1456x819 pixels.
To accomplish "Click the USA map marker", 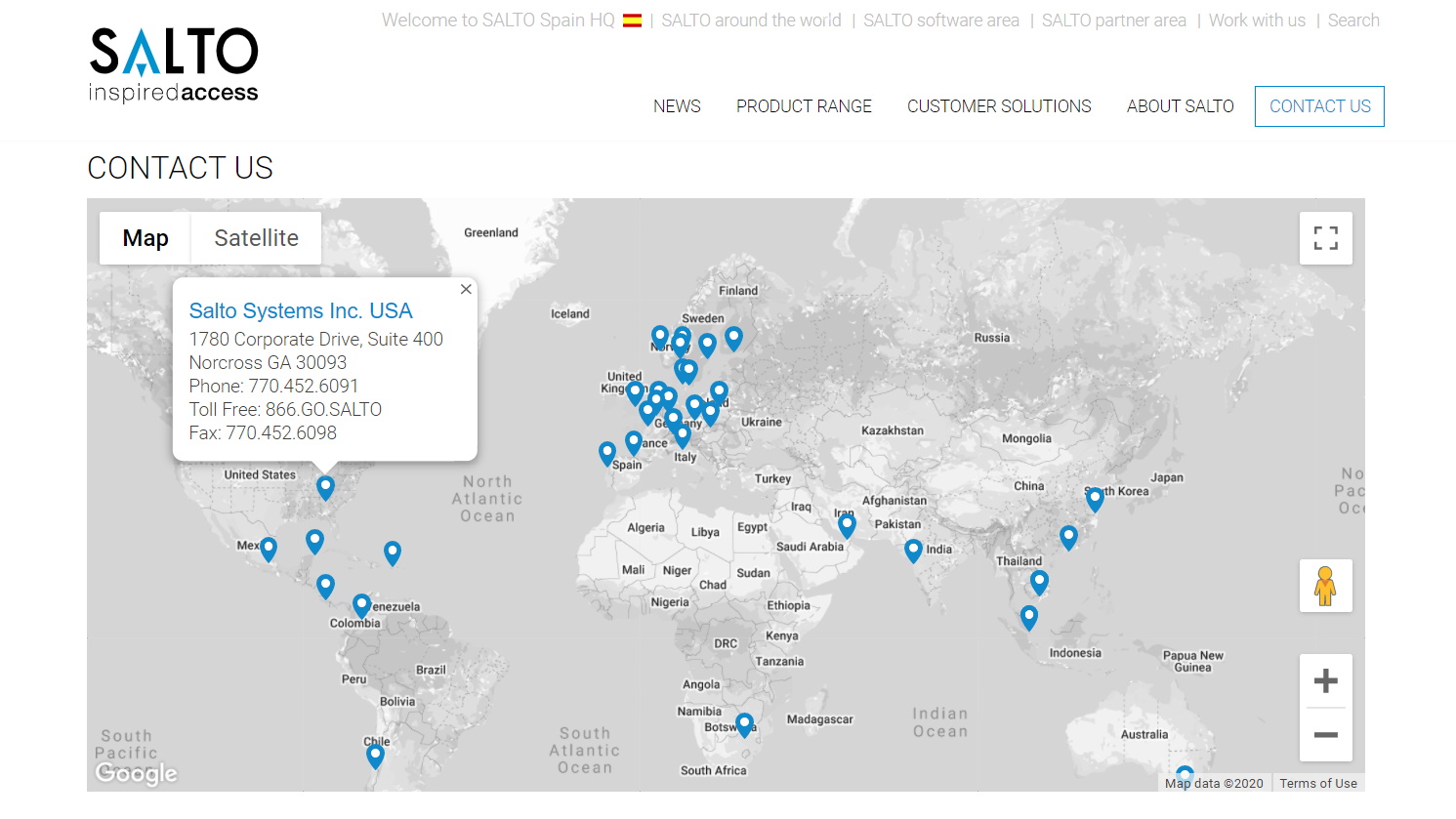I will (325, 488).
